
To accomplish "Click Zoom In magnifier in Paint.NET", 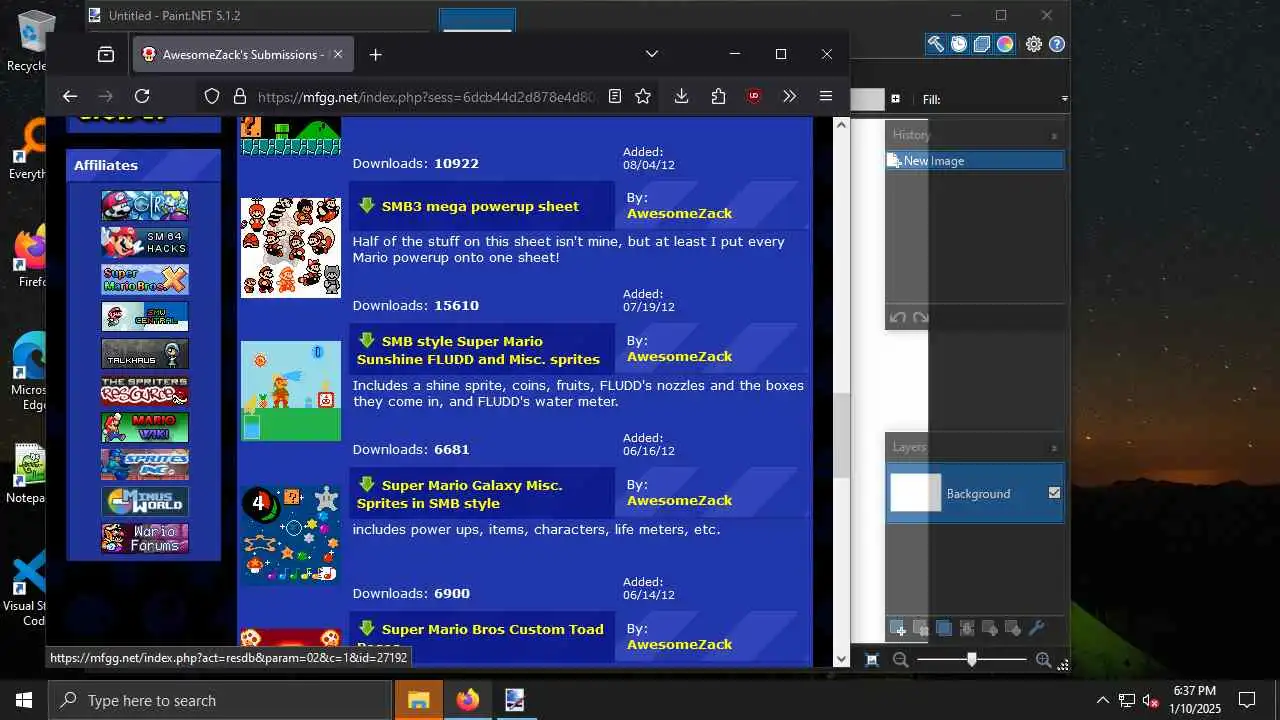I will (1043, 659).
